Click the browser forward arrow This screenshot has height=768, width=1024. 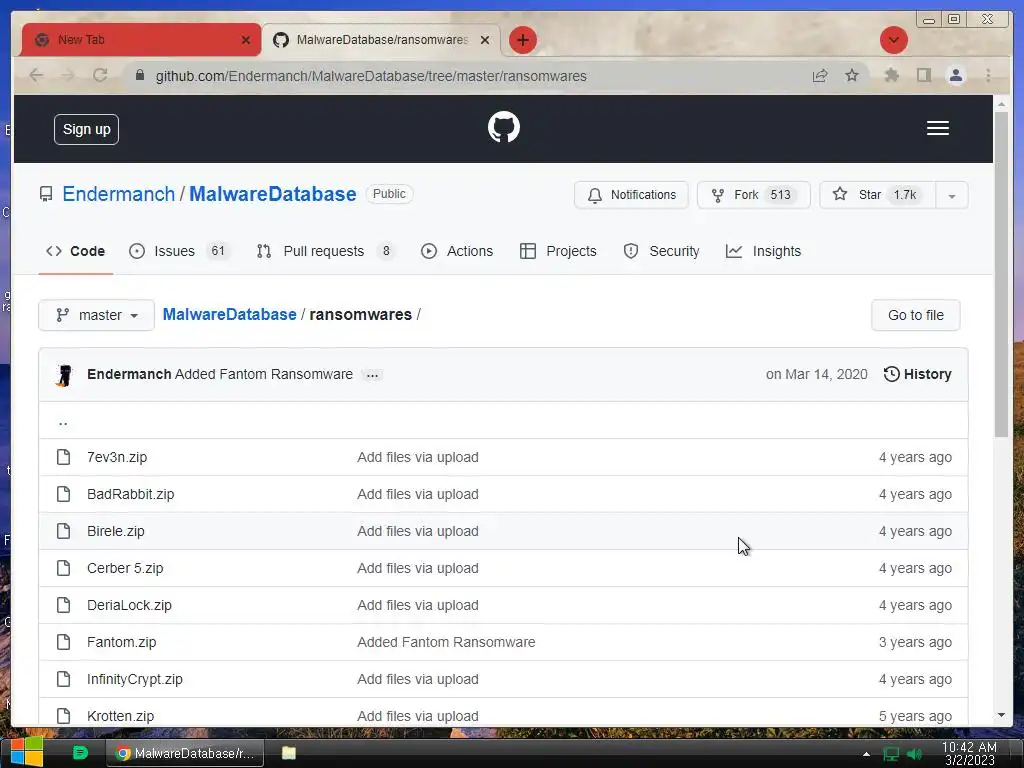coord(68,76)
